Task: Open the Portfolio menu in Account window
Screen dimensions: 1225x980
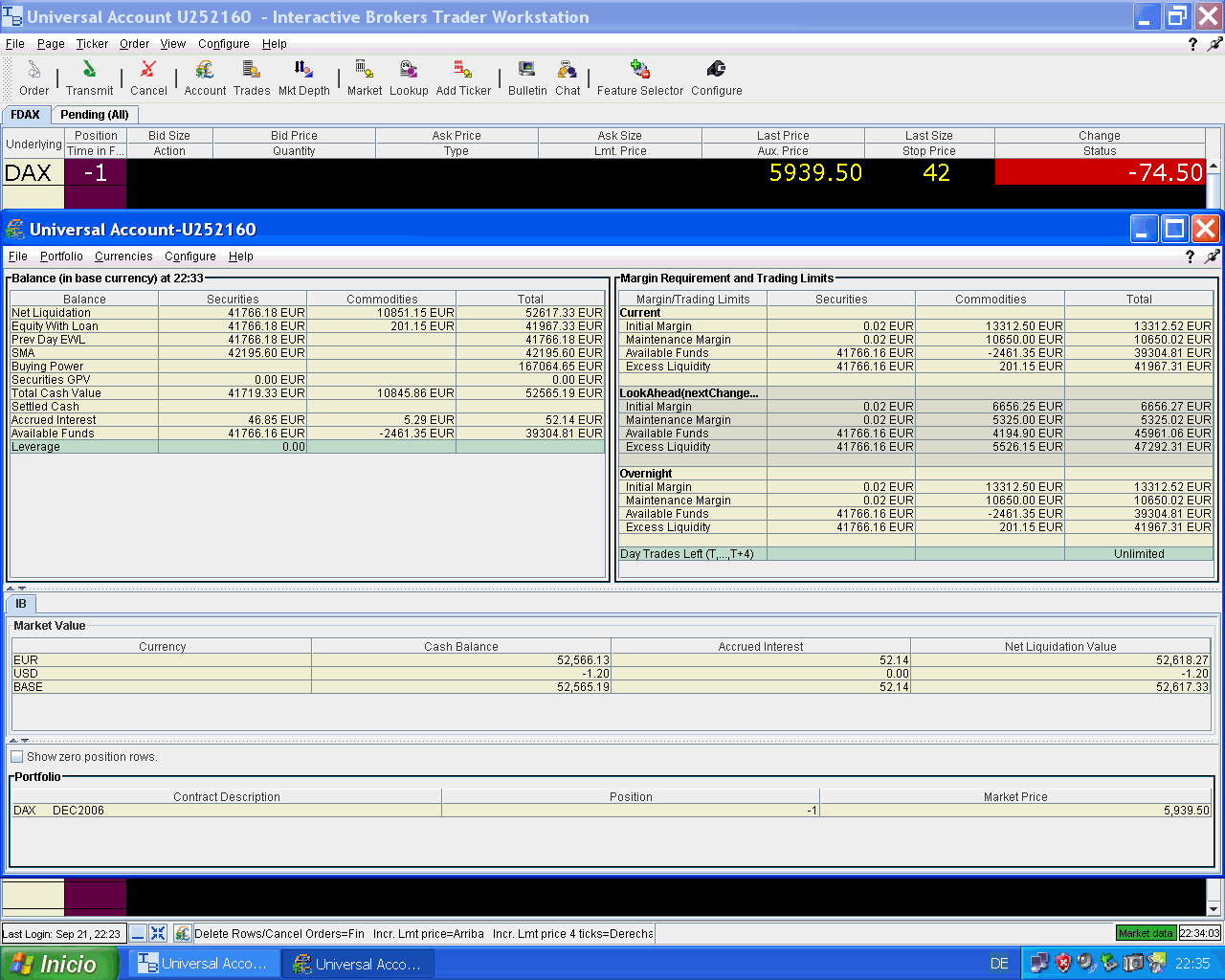Action: pos(61,256)
